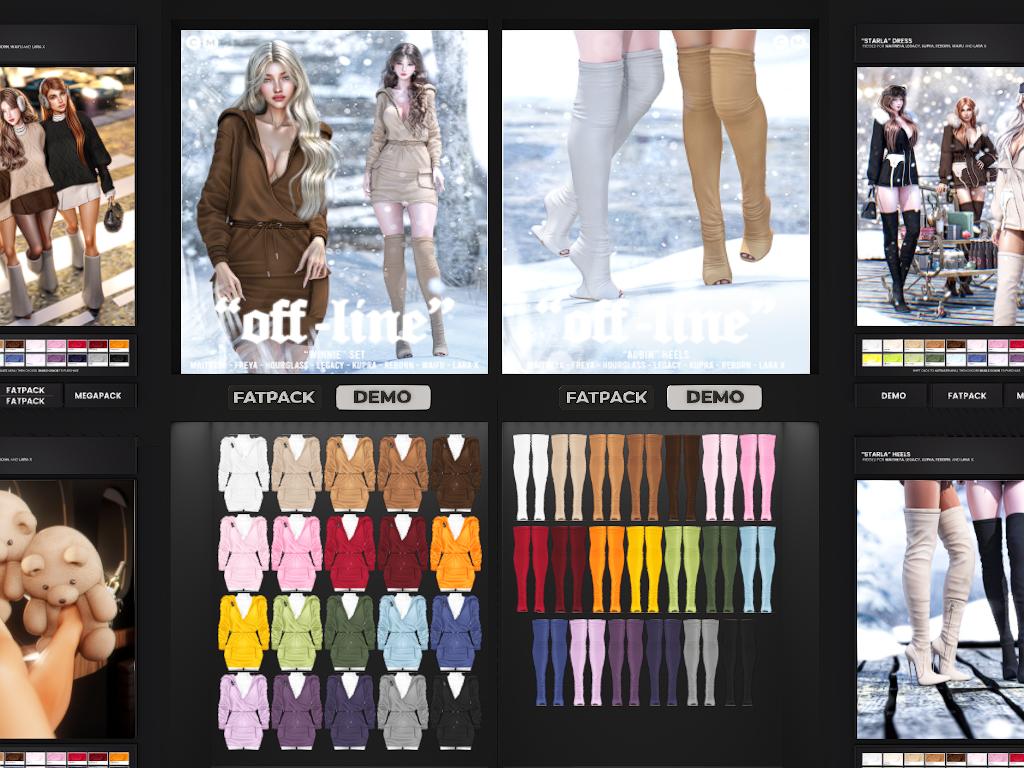The width and height of the screenshot is (1024, 768).
Task: Open the Minnie set poster image
Action: pos(334,201)
